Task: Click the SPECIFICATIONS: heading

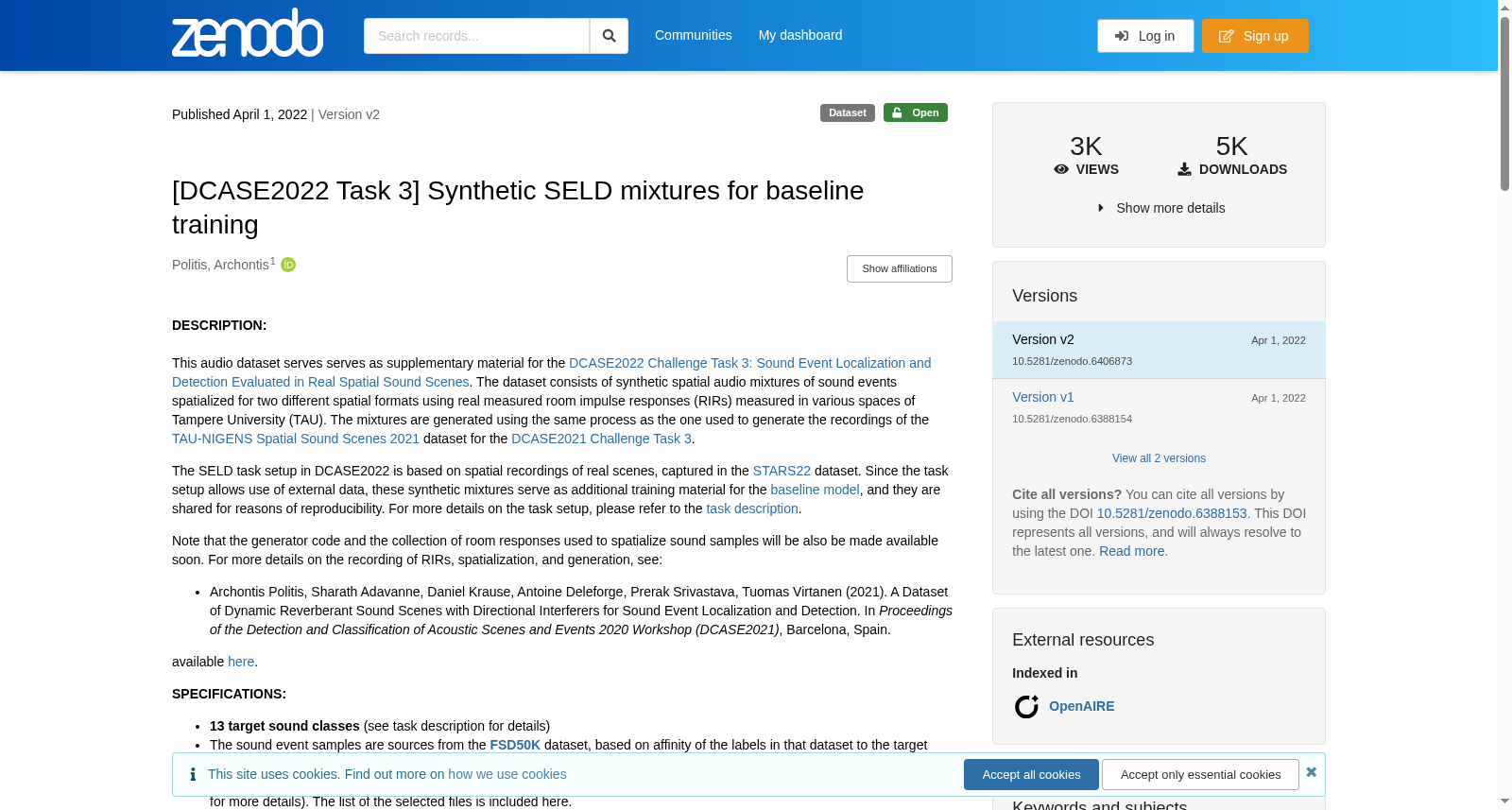Action: pos(229,694)
